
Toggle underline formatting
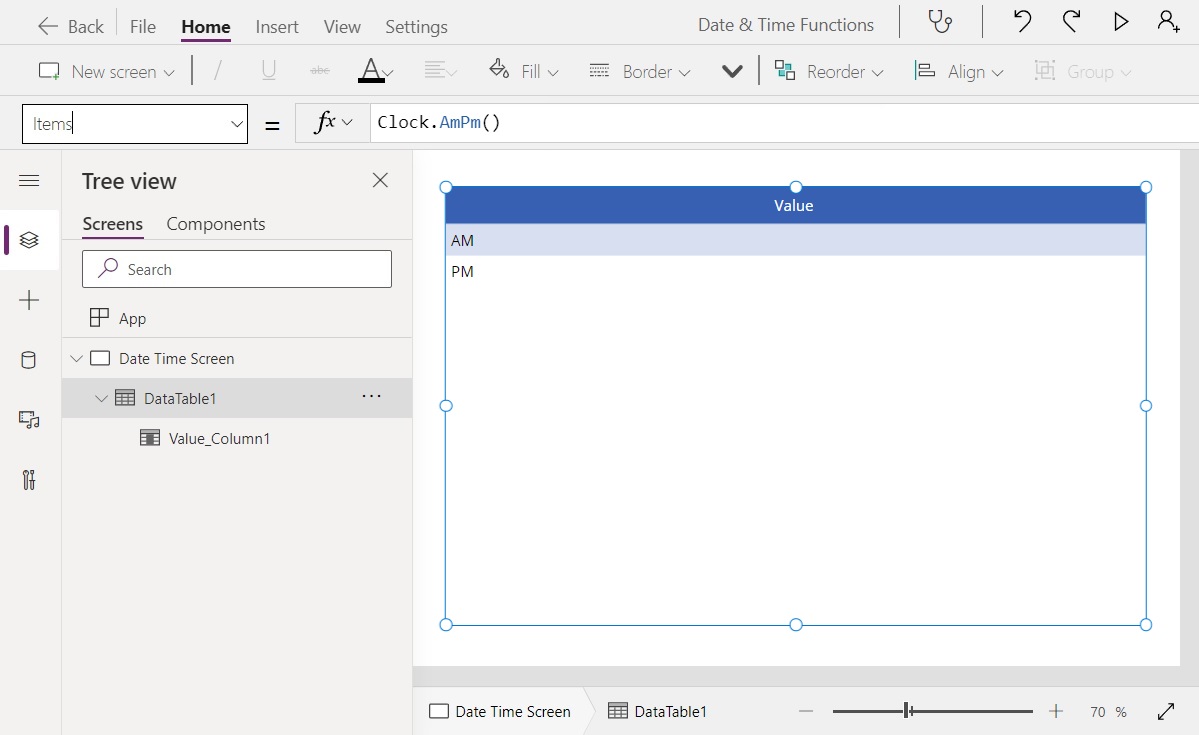[x=268, y=70]
